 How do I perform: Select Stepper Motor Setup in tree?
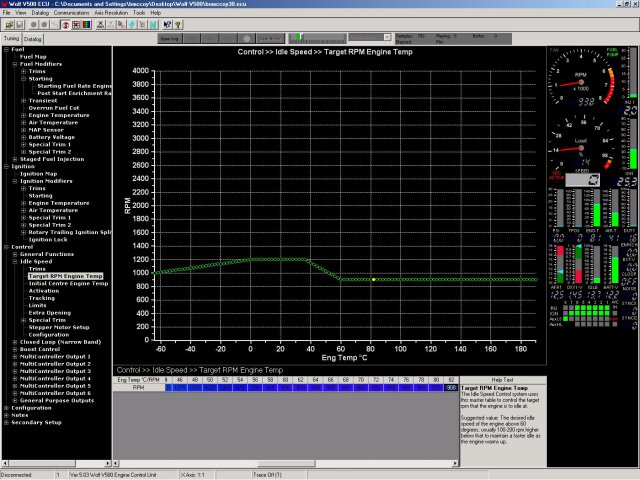click(x=59, y=327)
